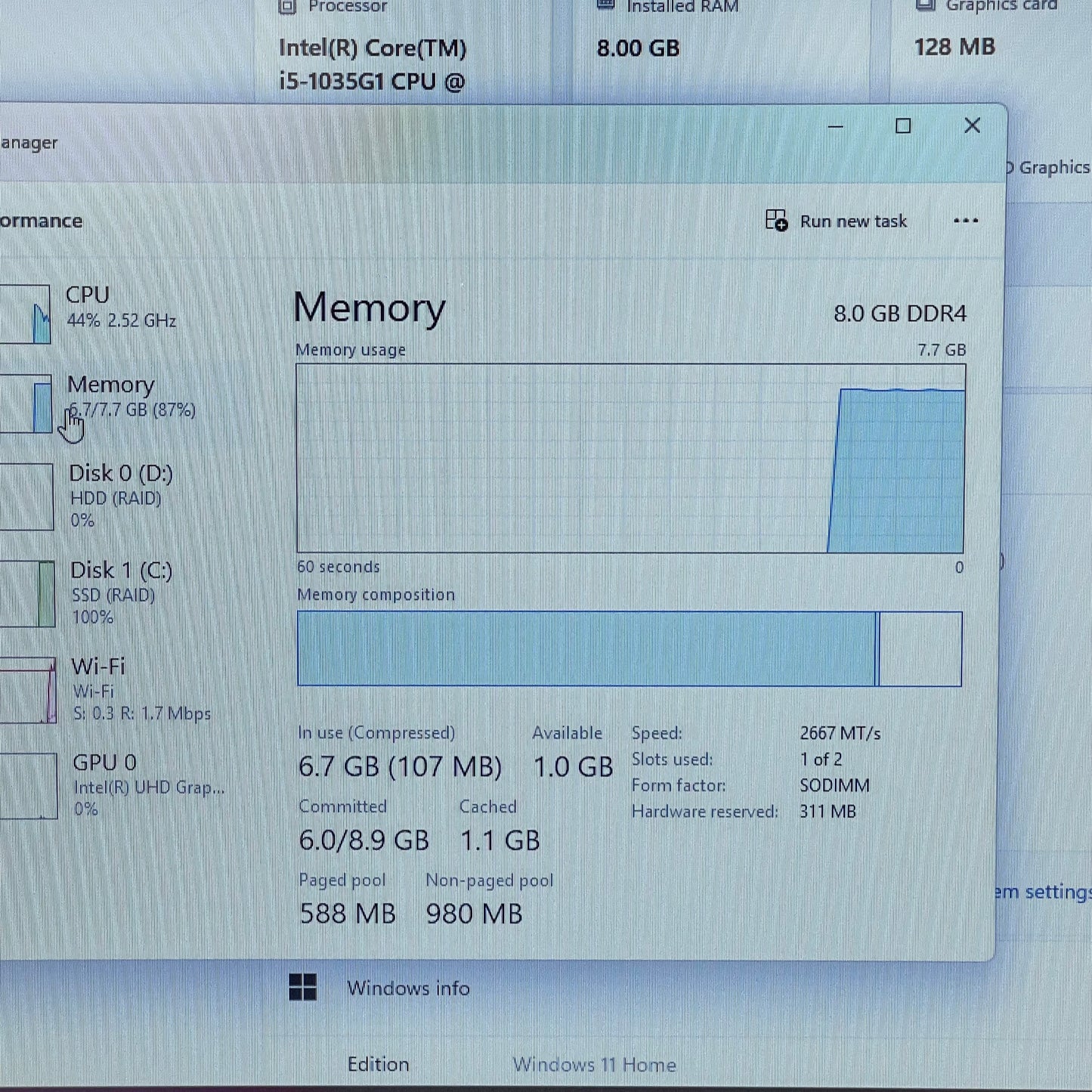
Task: Click the Run new task icon
Action: point(776,220)
